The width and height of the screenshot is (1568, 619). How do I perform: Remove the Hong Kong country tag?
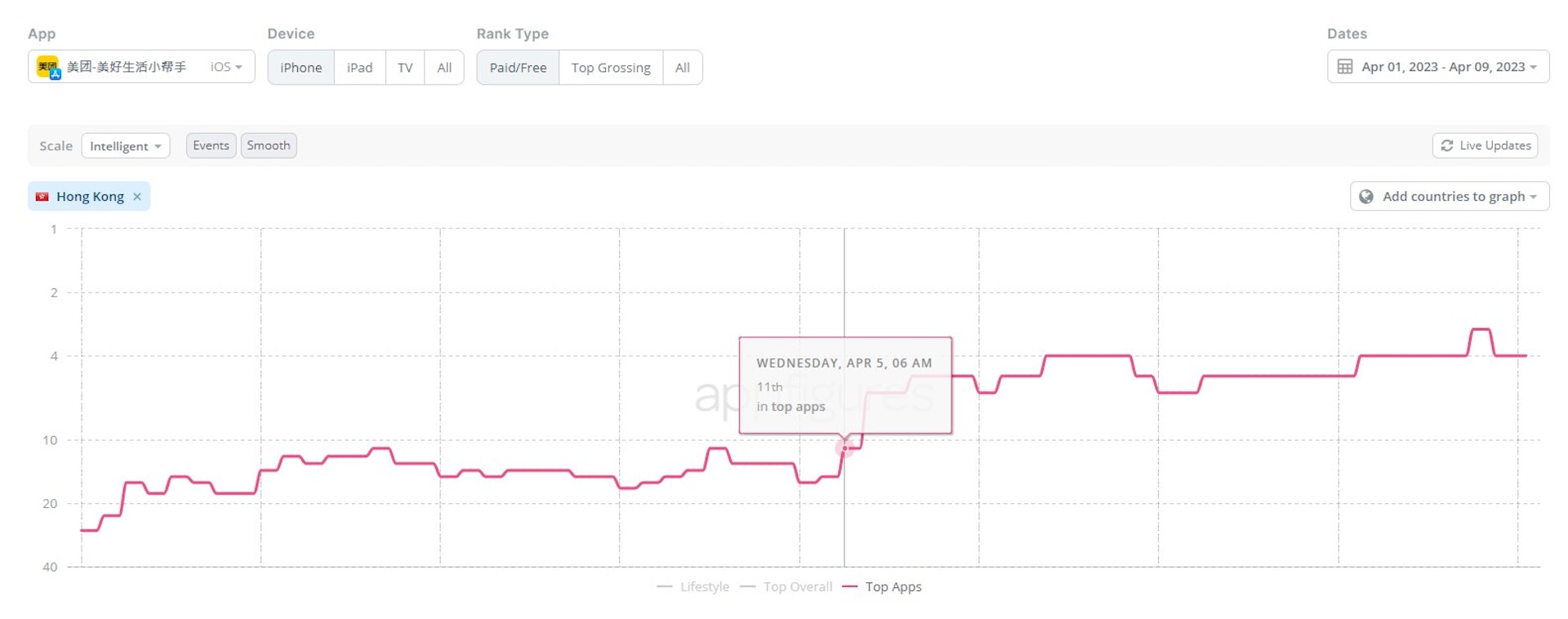point(137,197)
